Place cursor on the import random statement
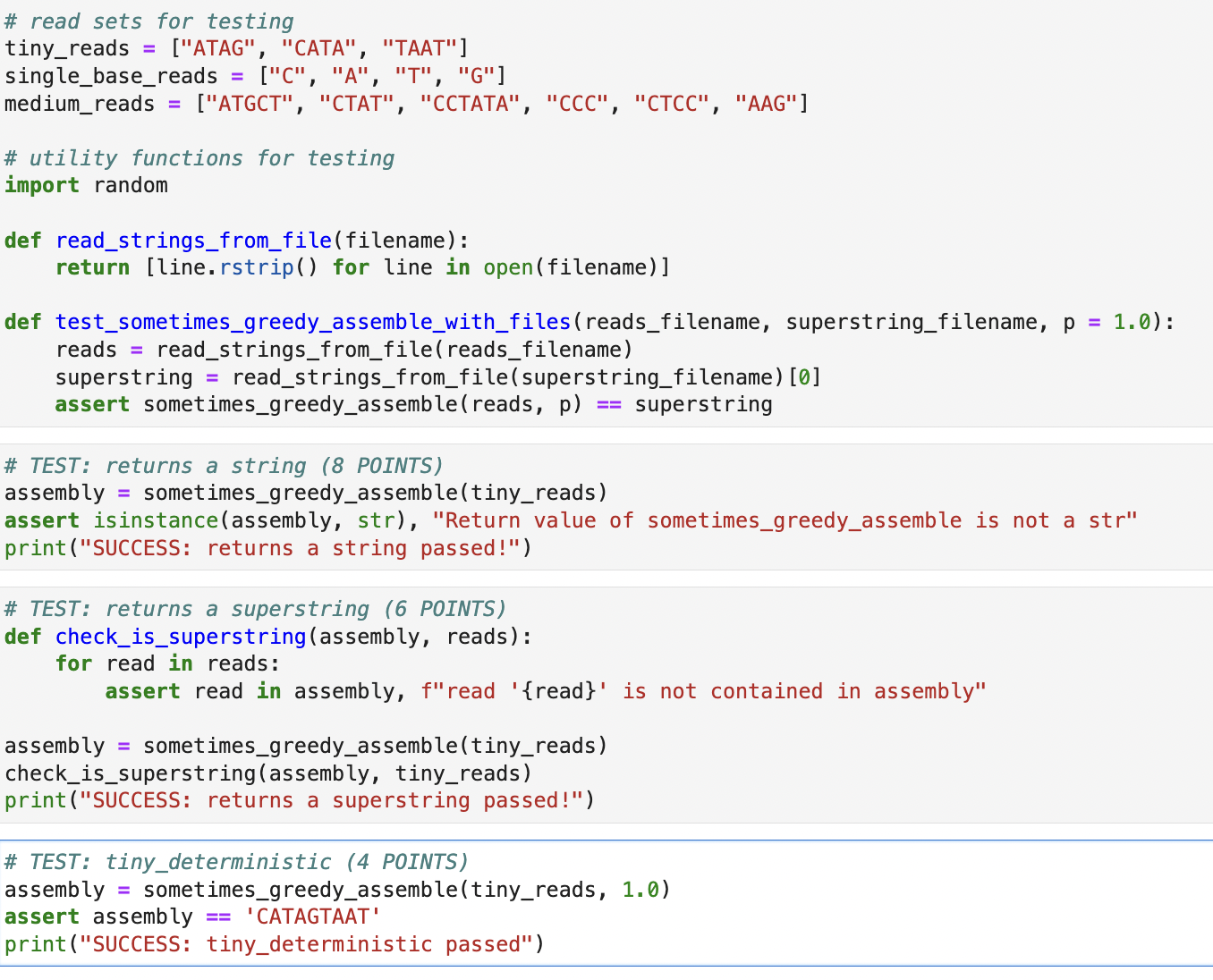Viewport: 1213px width, 980px height. 85,185
